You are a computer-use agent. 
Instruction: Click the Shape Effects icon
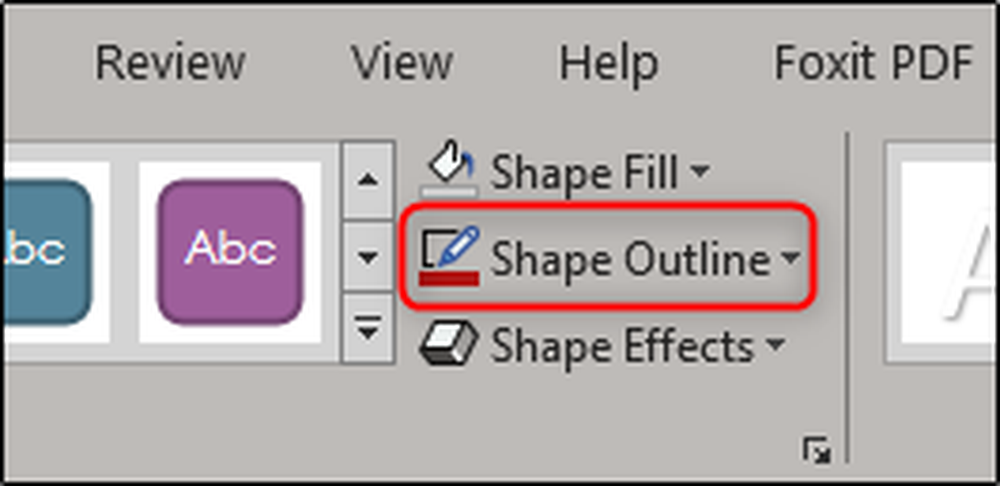click(449, 343)
